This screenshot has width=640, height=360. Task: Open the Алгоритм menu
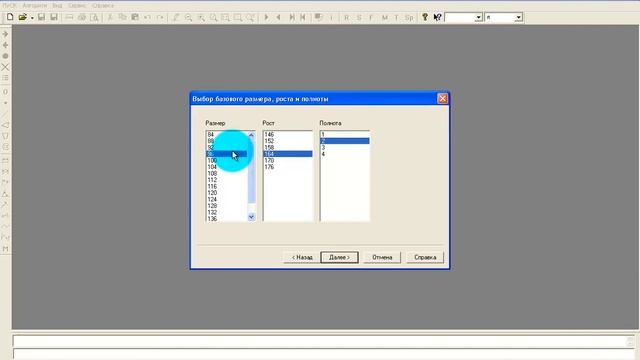coord(34,6)
